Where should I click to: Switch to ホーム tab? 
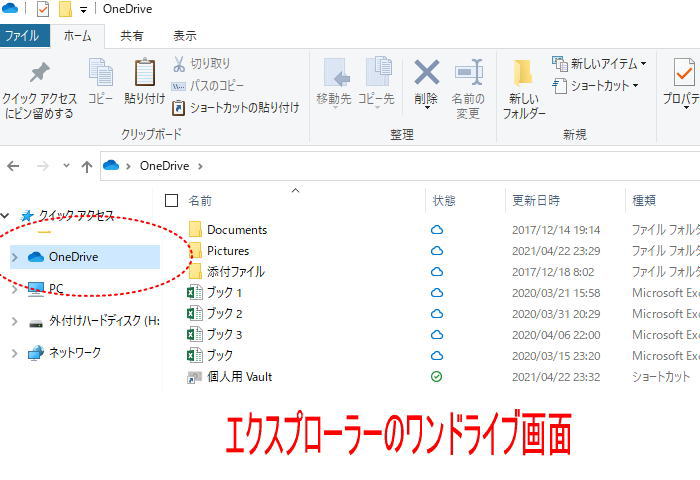[77, 36]
